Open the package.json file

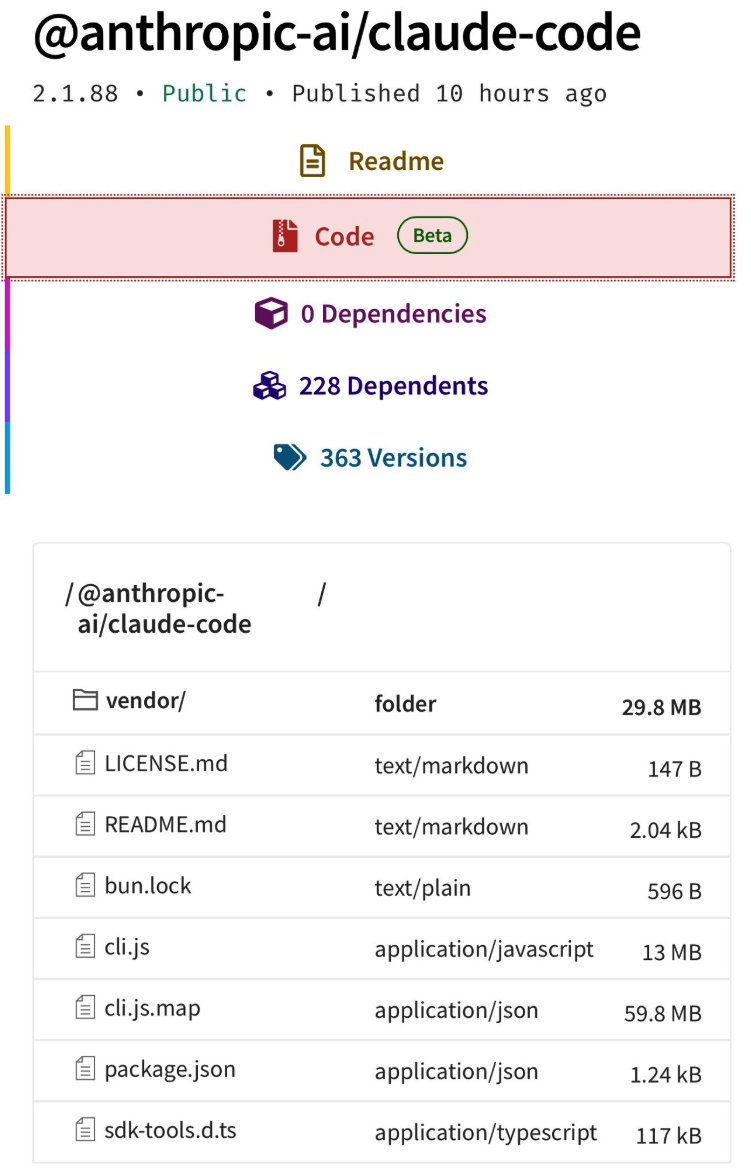[170, 1069]
